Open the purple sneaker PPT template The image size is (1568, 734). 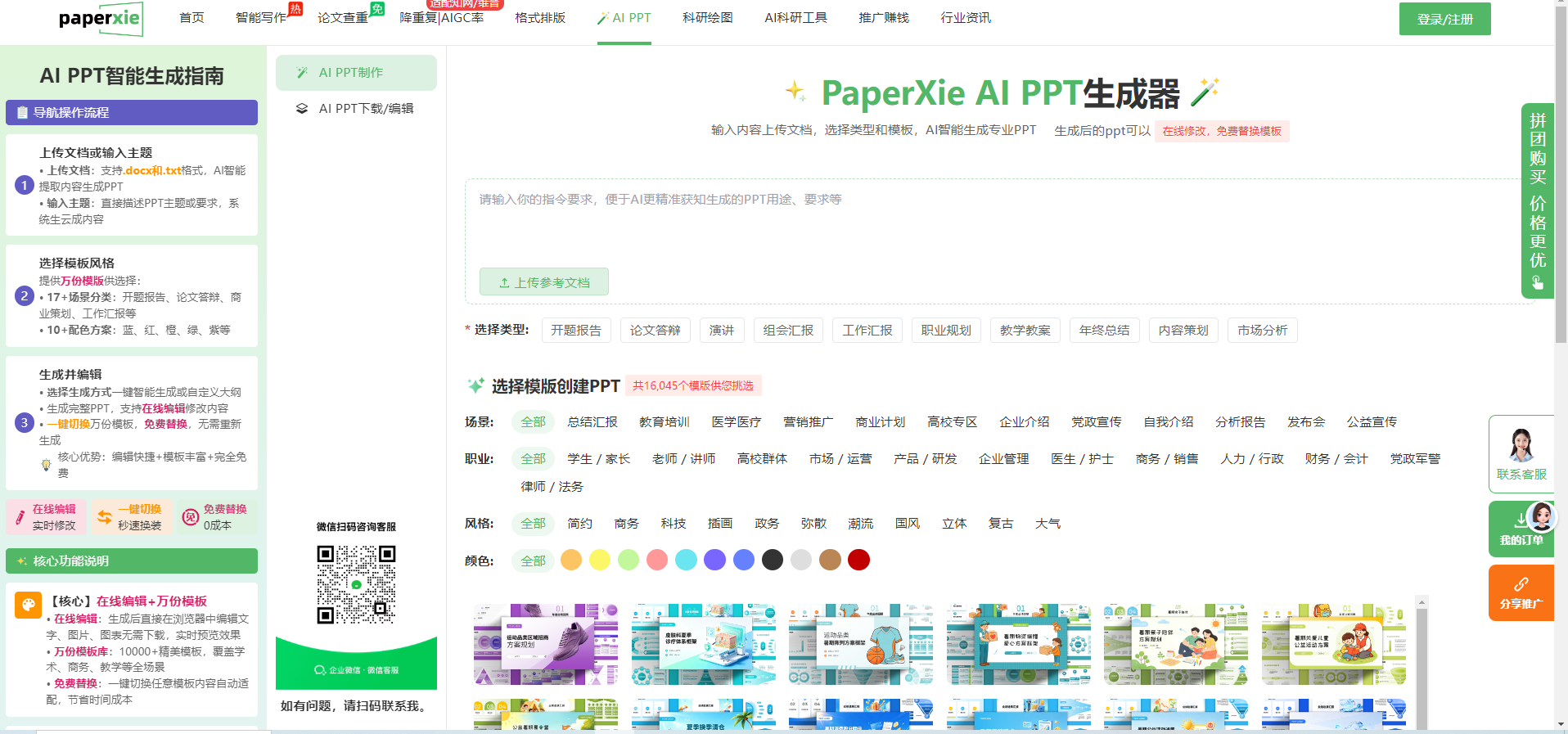click(x=546, y=645)
